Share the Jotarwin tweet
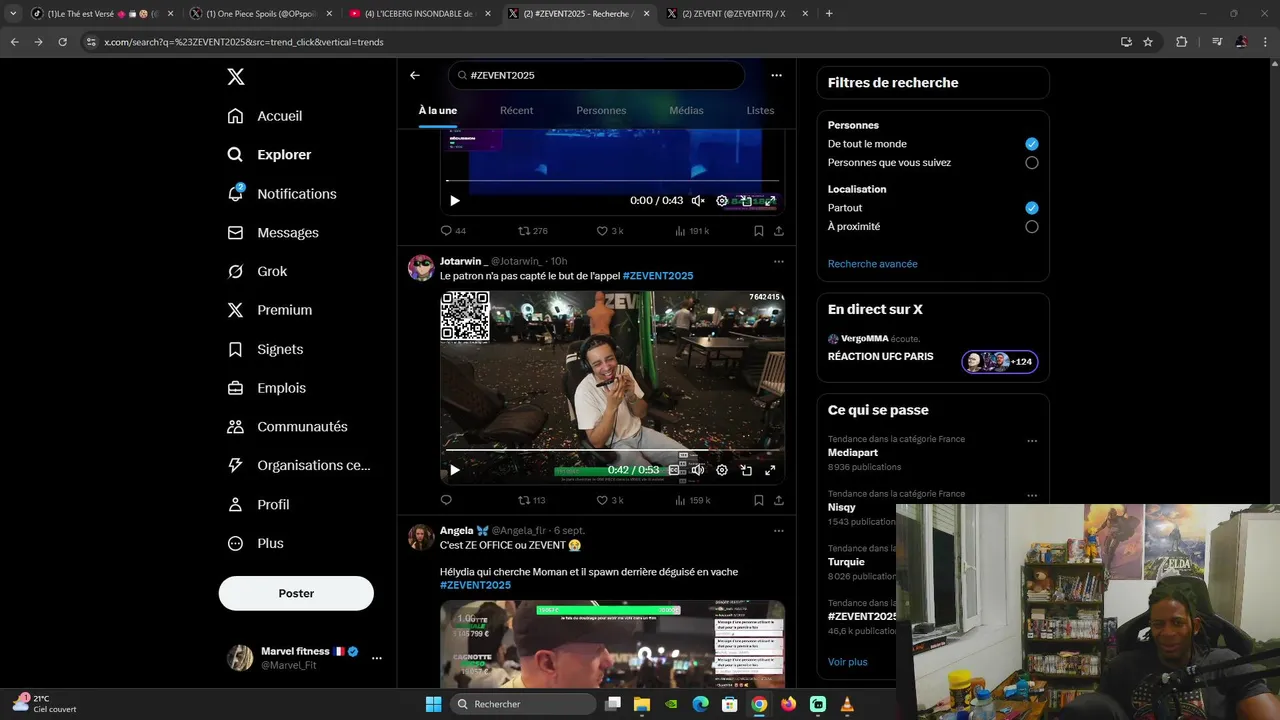 (x=779, y=500)
